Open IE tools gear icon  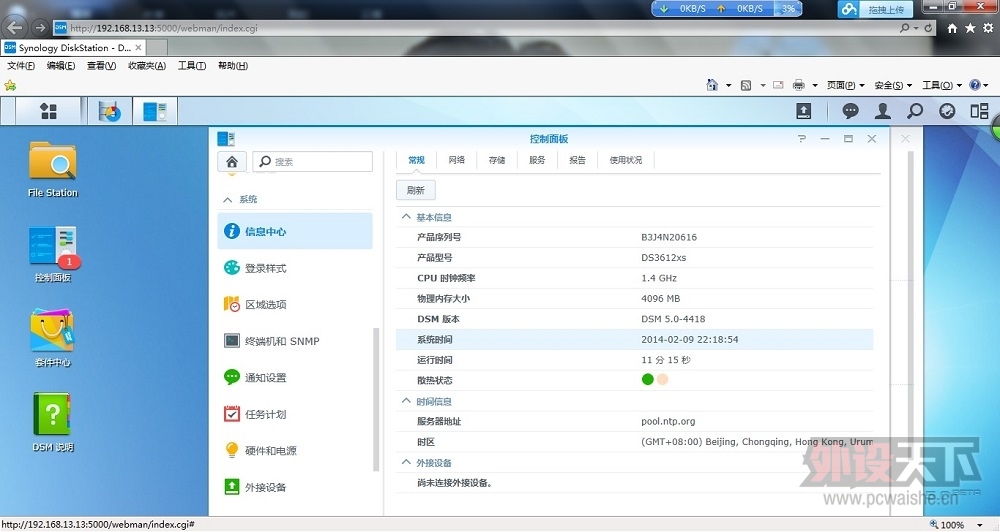988,27
